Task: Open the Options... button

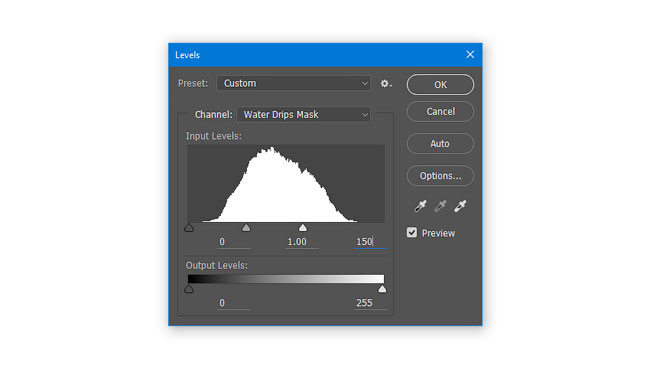Action: pos(440,176)
